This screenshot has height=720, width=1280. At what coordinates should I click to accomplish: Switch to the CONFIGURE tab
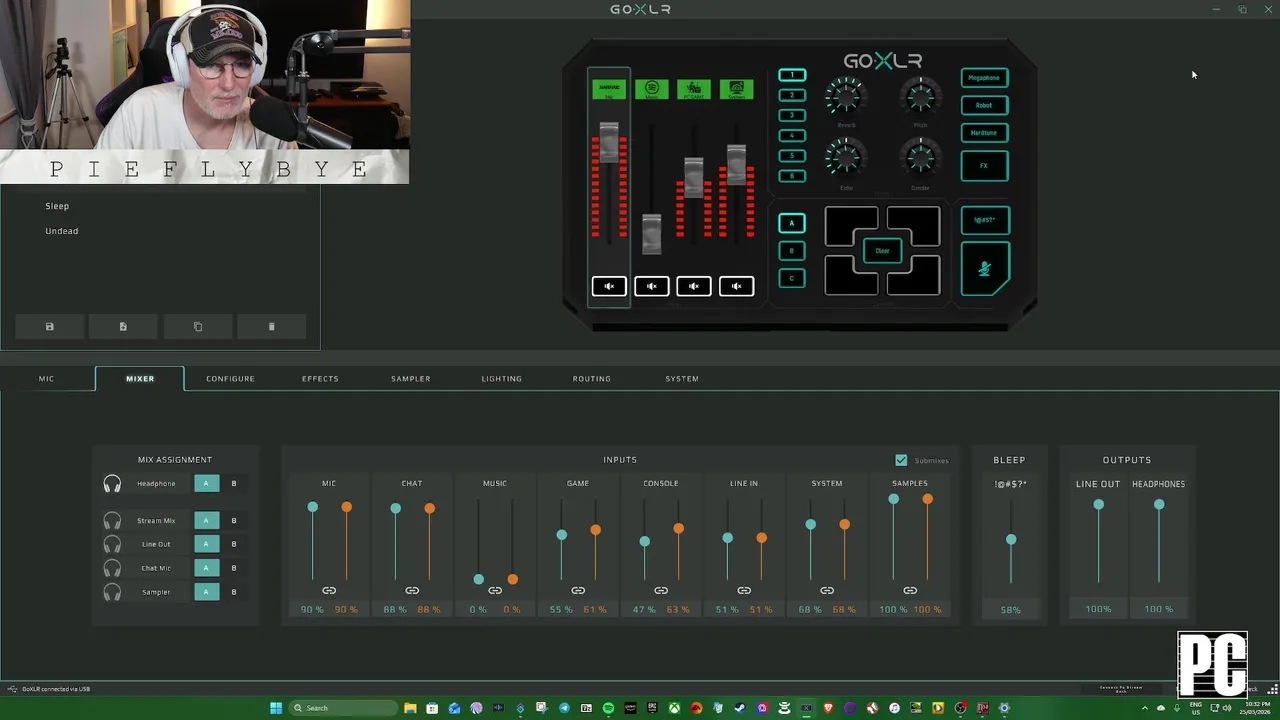(x=230, y=379)
